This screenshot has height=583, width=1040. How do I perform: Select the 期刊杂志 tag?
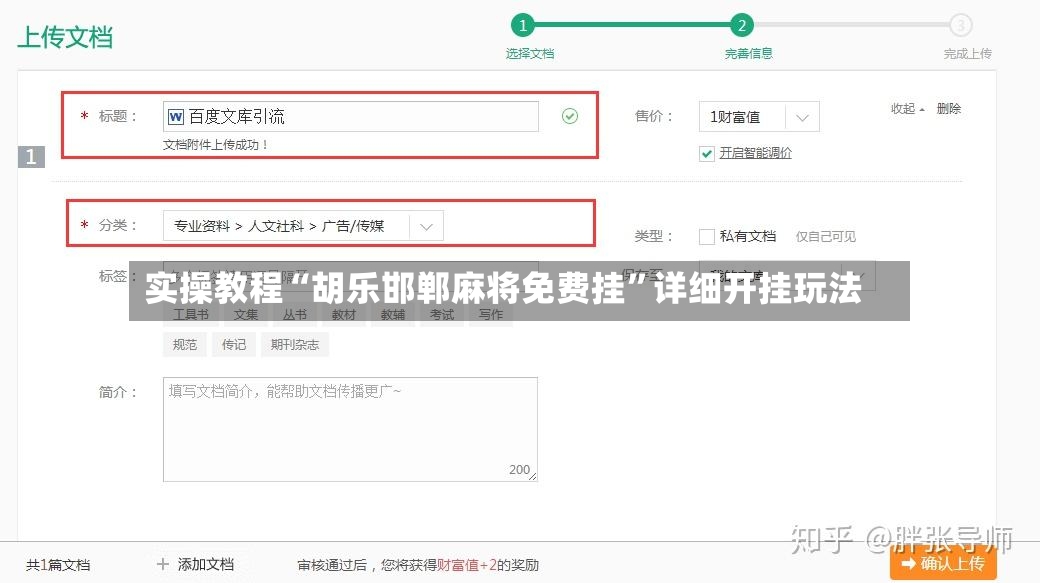294,345
